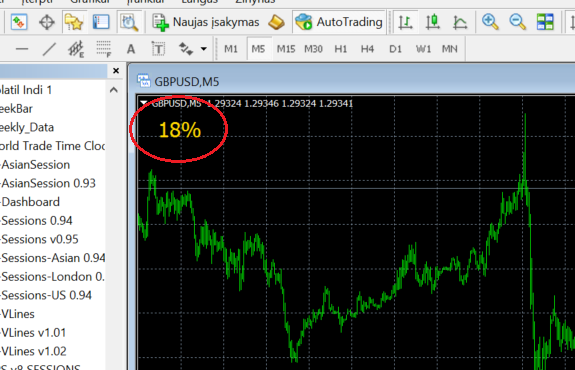
Task: Select the M15 timeframe
Action: point(286,49)
